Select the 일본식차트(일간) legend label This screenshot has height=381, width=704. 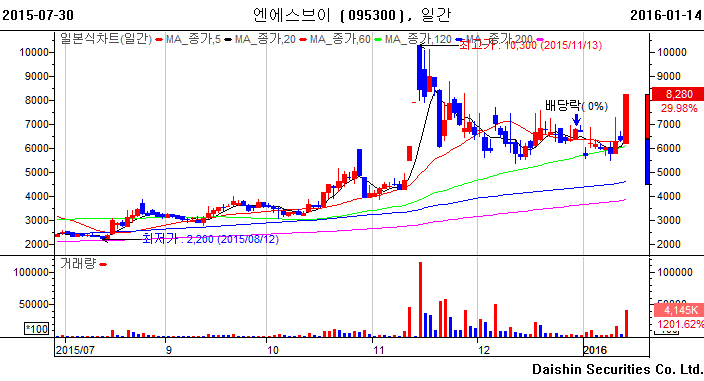(x=106, y=39)
